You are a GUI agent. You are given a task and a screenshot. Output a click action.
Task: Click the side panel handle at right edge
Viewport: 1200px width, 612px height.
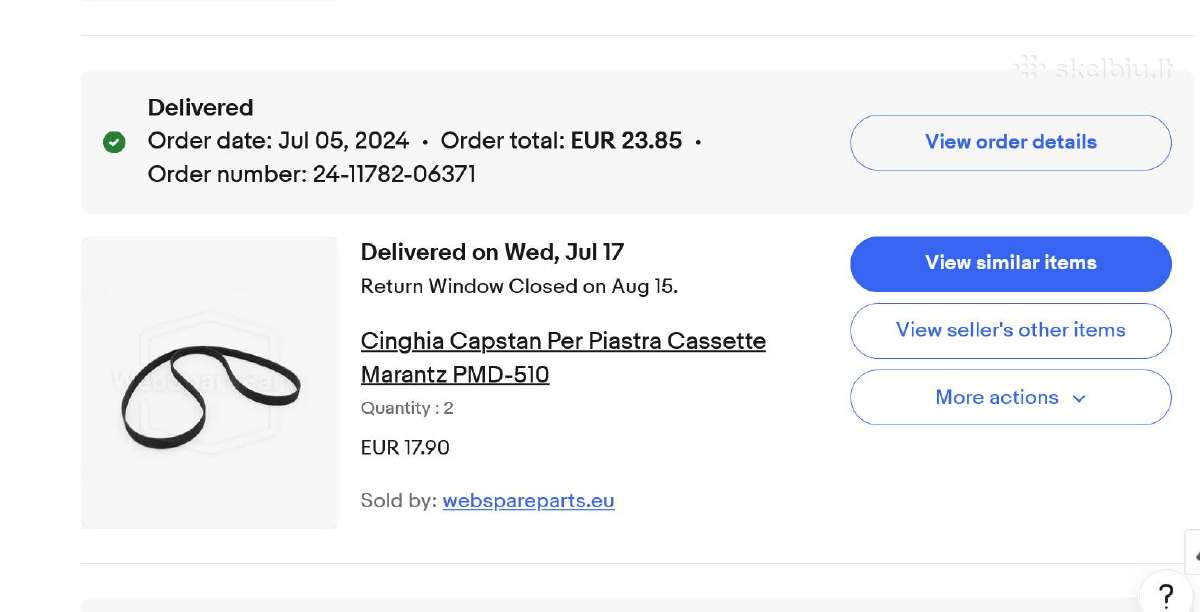(x=1192, y=551)
